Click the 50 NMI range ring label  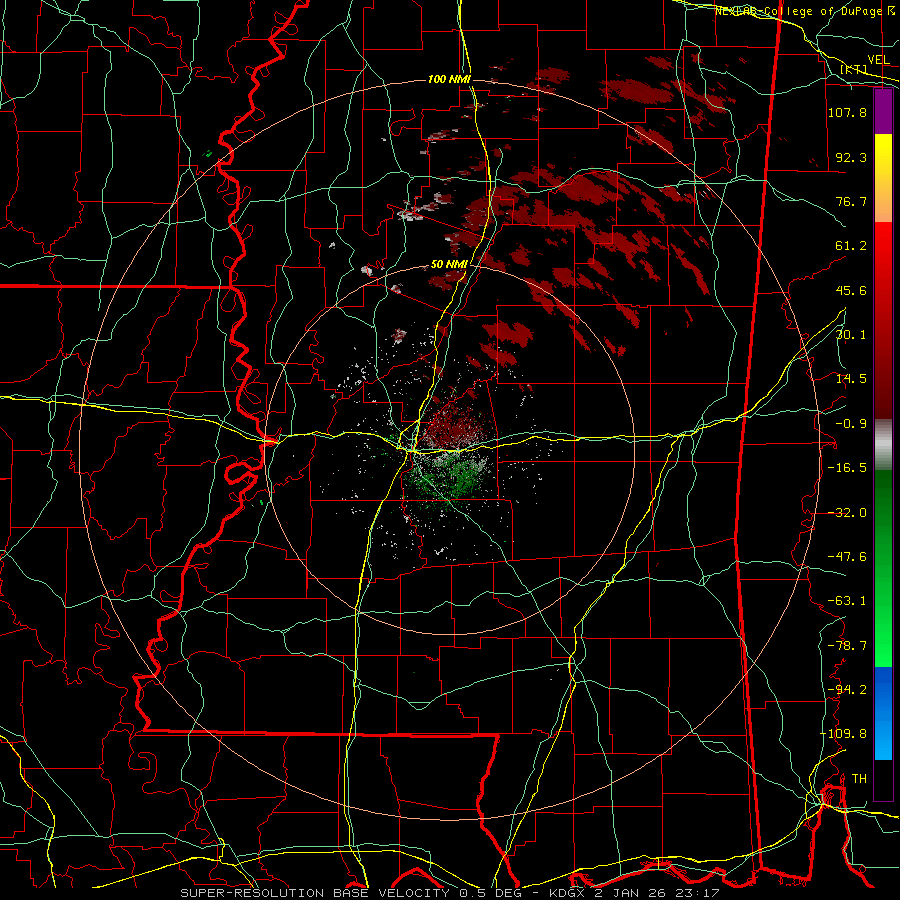[449, 265]
